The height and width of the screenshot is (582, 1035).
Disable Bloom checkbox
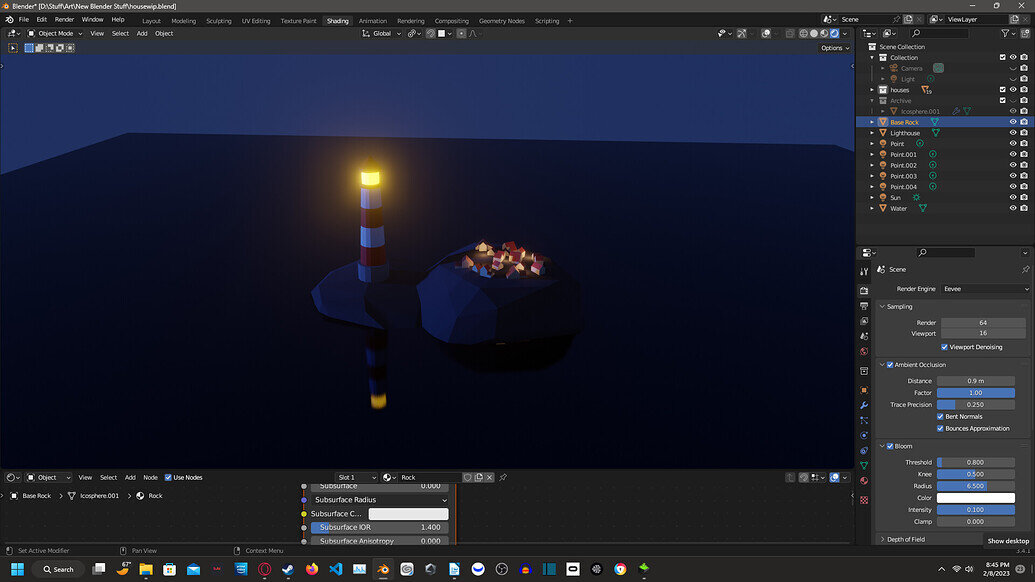coord(890,446)
